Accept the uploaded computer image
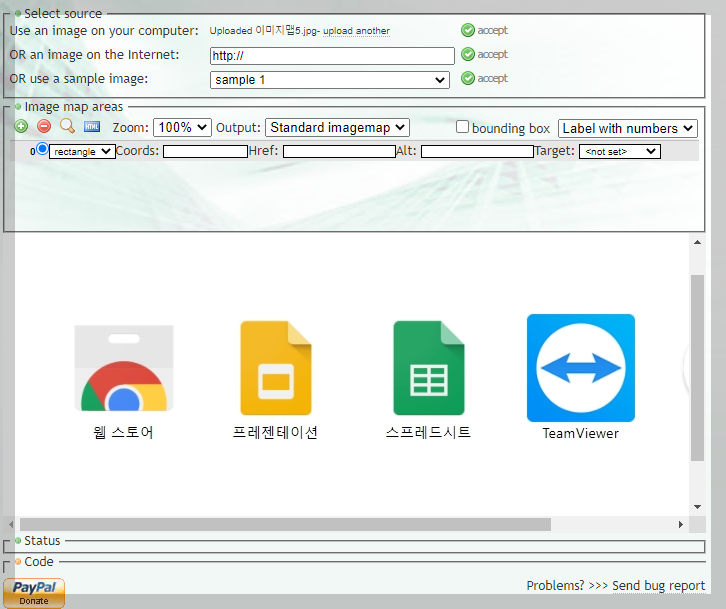Image resolution: width=726 pixels, height=609 pixels. click(484, 30)
